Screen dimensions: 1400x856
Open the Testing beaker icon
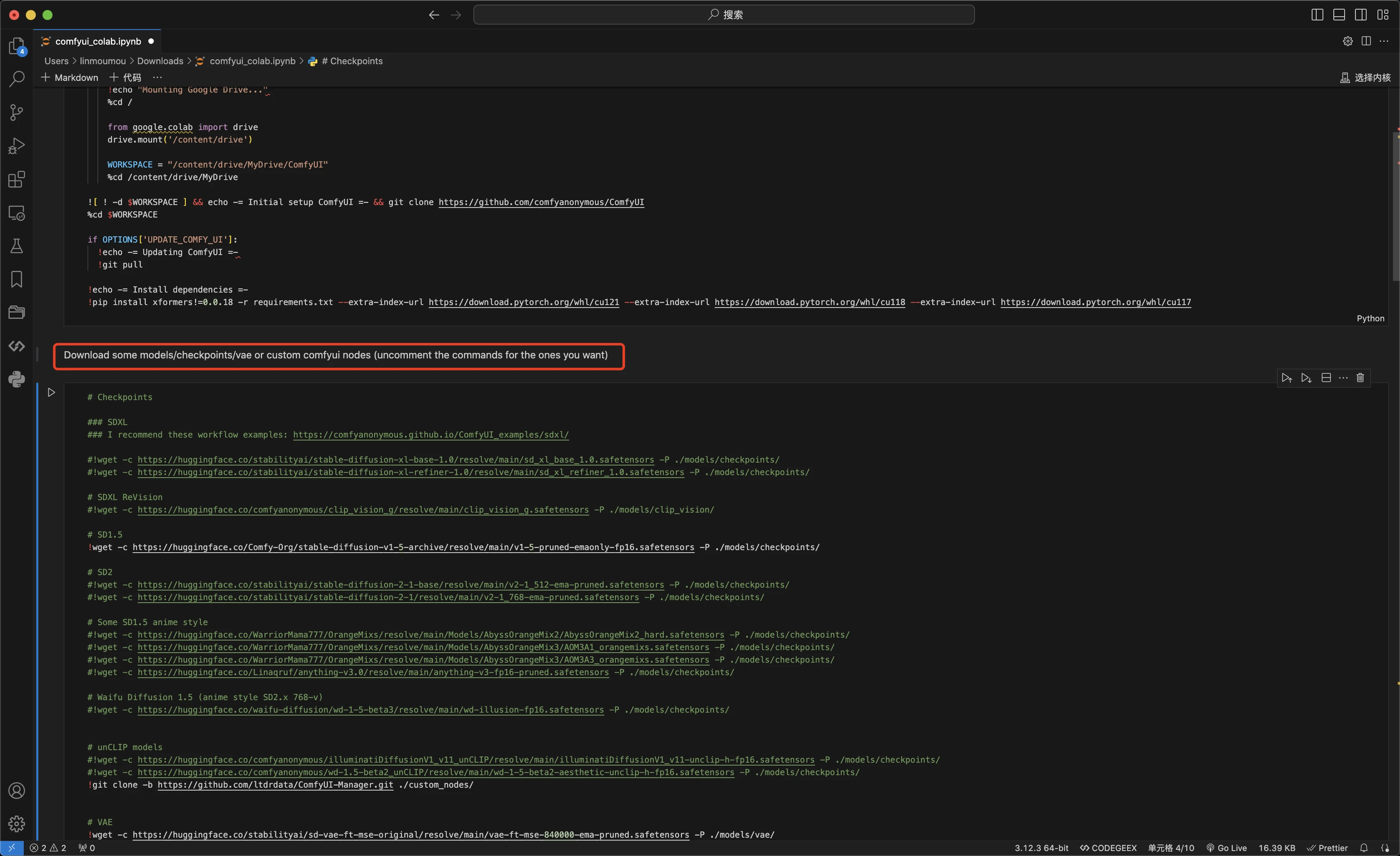[x=17, y=246]
